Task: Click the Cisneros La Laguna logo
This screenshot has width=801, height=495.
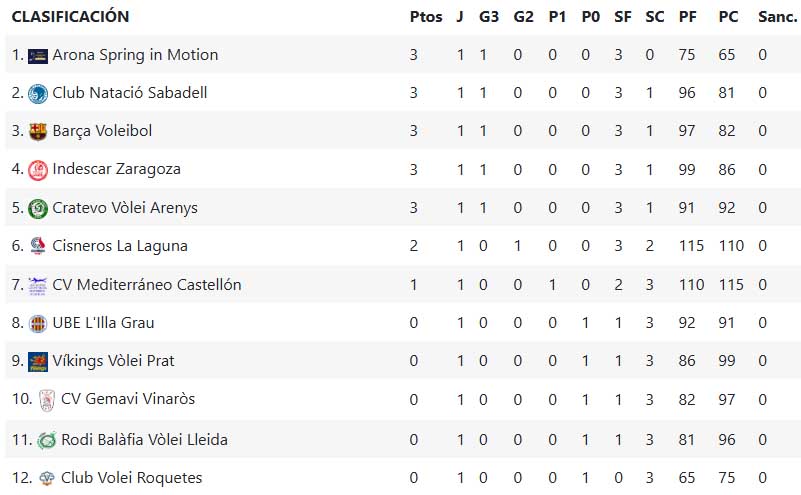Action: 38,246
